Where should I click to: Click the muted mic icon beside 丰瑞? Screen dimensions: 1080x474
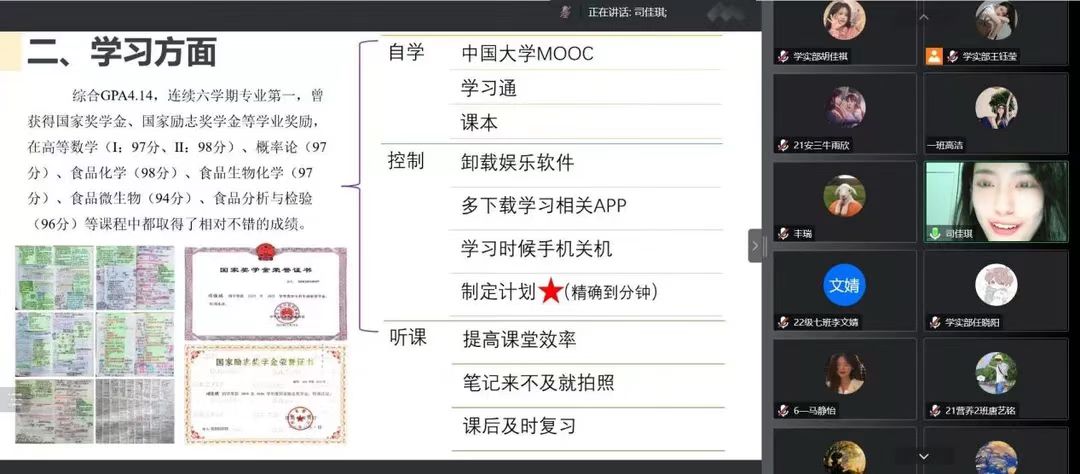784,233
